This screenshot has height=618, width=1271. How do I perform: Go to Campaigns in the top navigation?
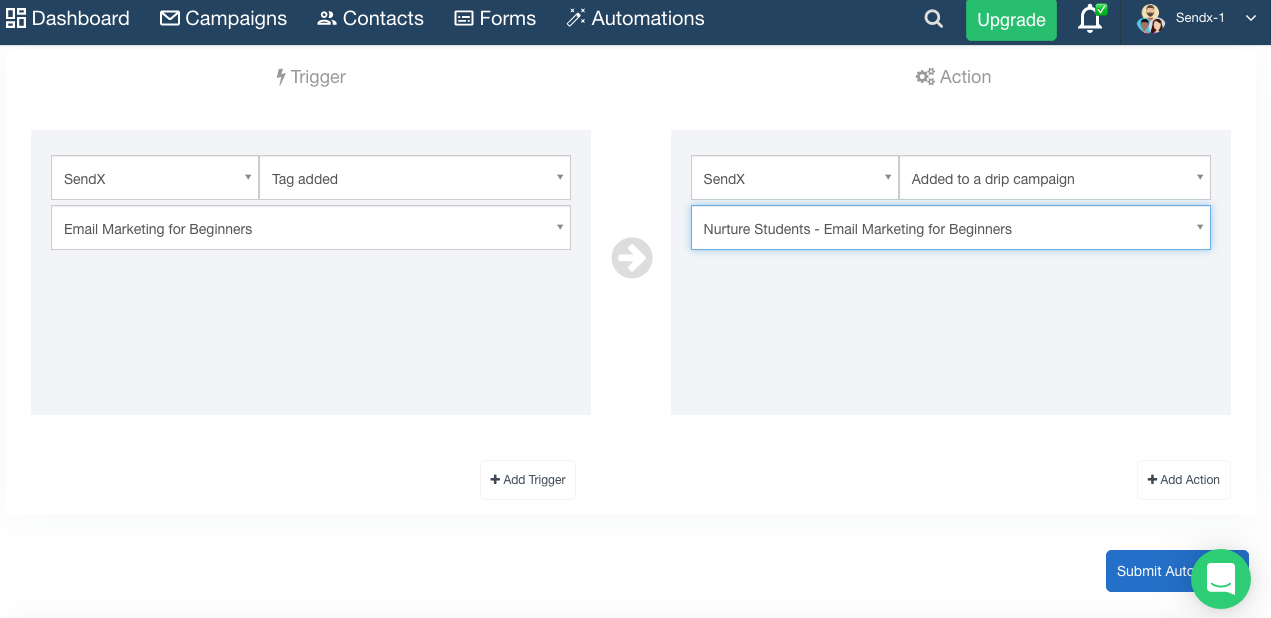click(223, 18)
